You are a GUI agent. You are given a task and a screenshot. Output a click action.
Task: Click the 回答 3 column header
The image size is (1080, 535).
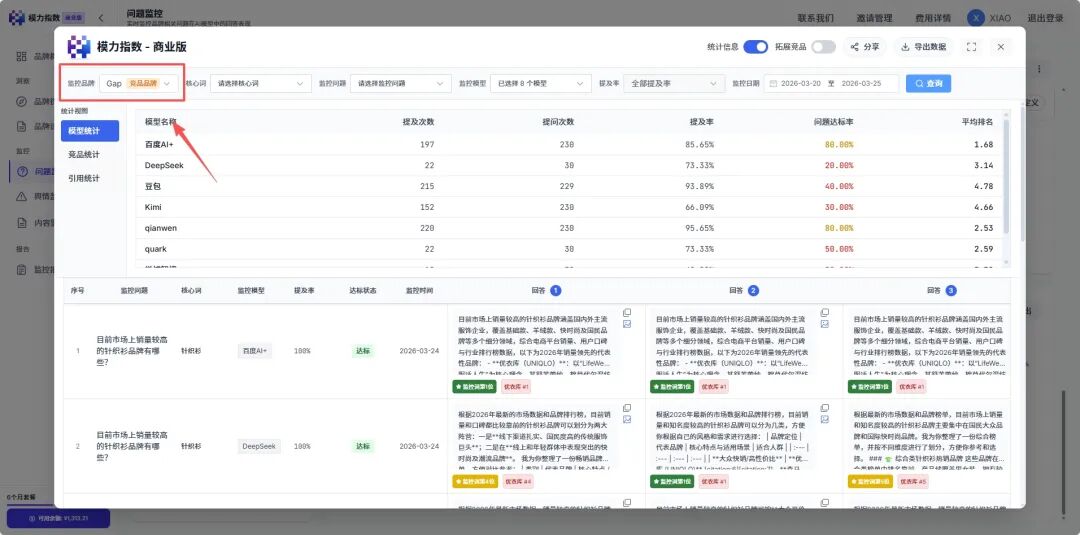coord(942,291)
